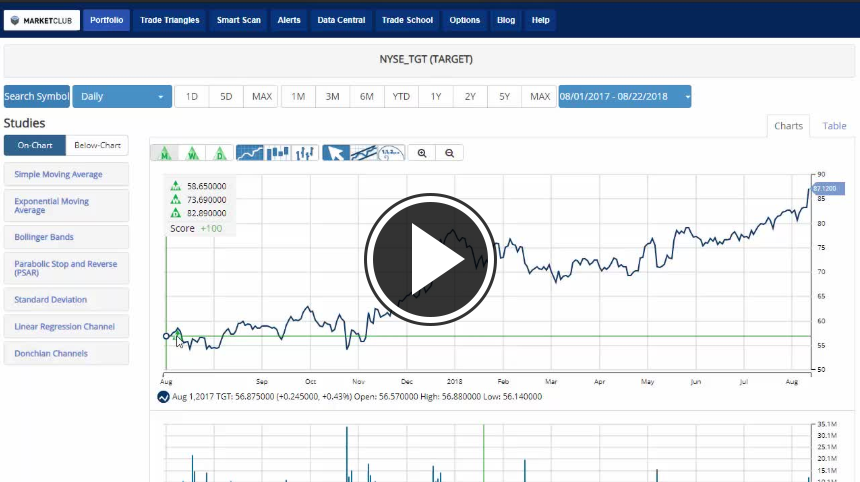Open Trade School

click(x=407, y=20)
